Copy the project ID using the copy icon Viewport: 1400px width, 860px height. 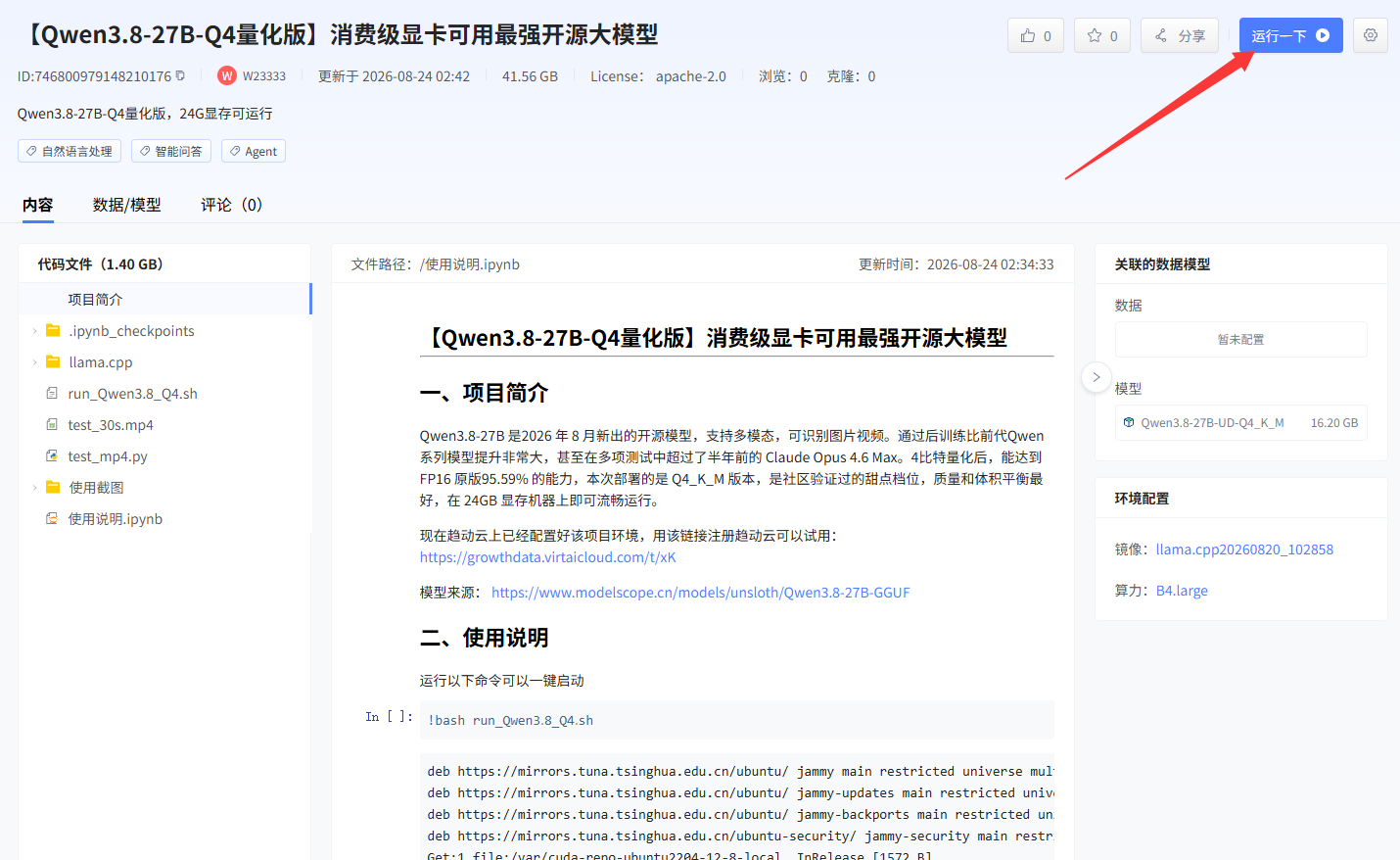[180, 75]
